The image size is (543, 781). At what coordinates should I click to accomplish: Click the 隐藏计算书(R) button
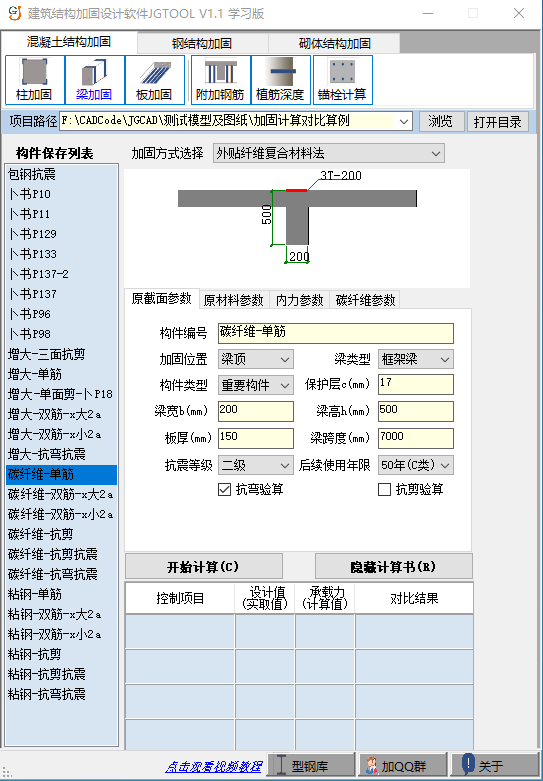(394, 567)
